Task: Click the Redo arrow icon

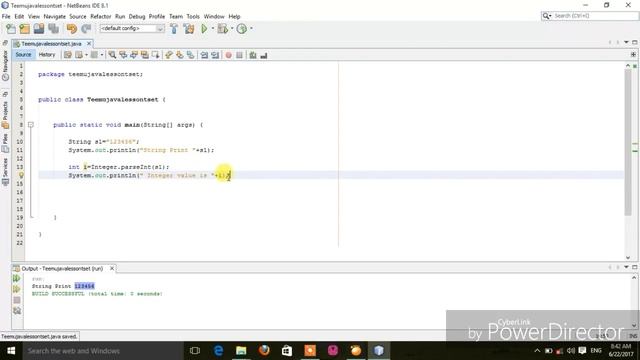Action: pos(86,29)
